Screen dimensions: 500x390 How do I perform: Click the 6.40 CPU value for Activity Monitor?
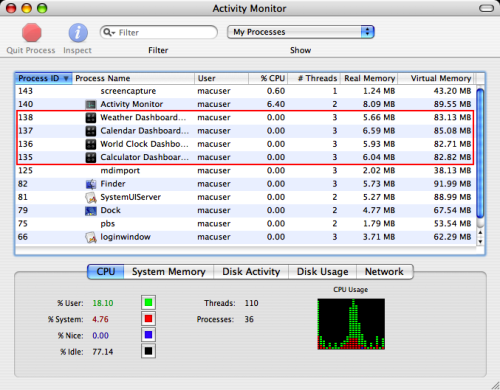coord(276,104)
